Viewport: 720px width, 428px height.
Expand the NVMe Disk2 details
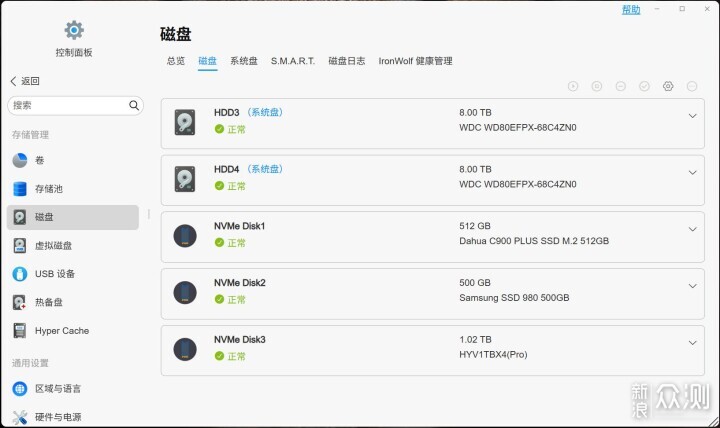point(692,286)
